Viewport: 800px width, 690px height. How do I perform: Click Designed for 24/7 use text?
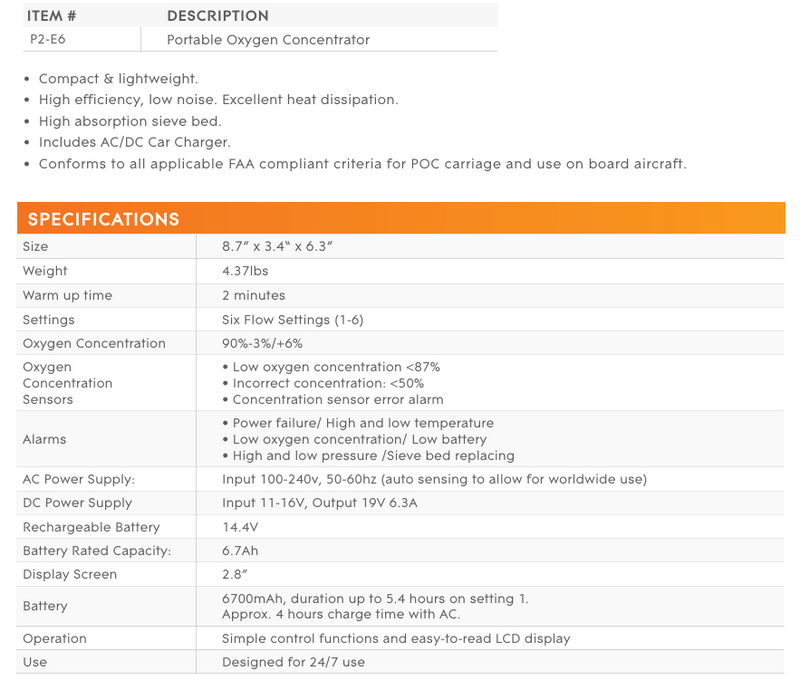pyautogui.click(x=293, y=662)
